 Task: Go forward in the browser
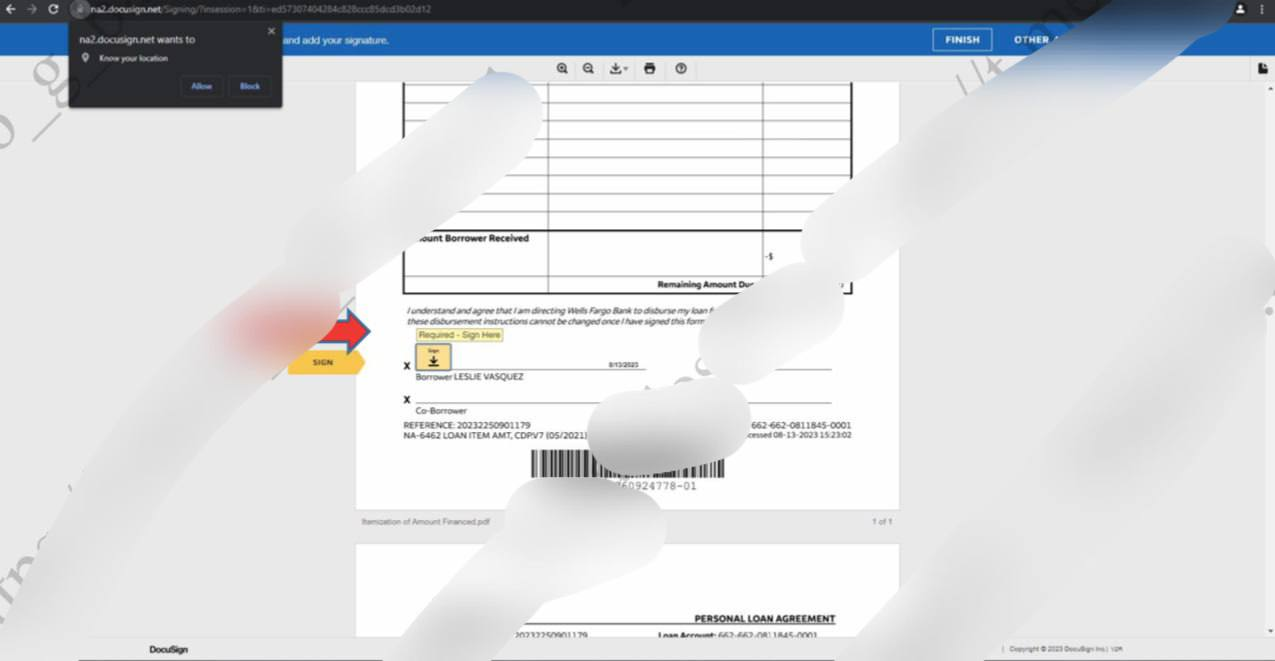31,9
